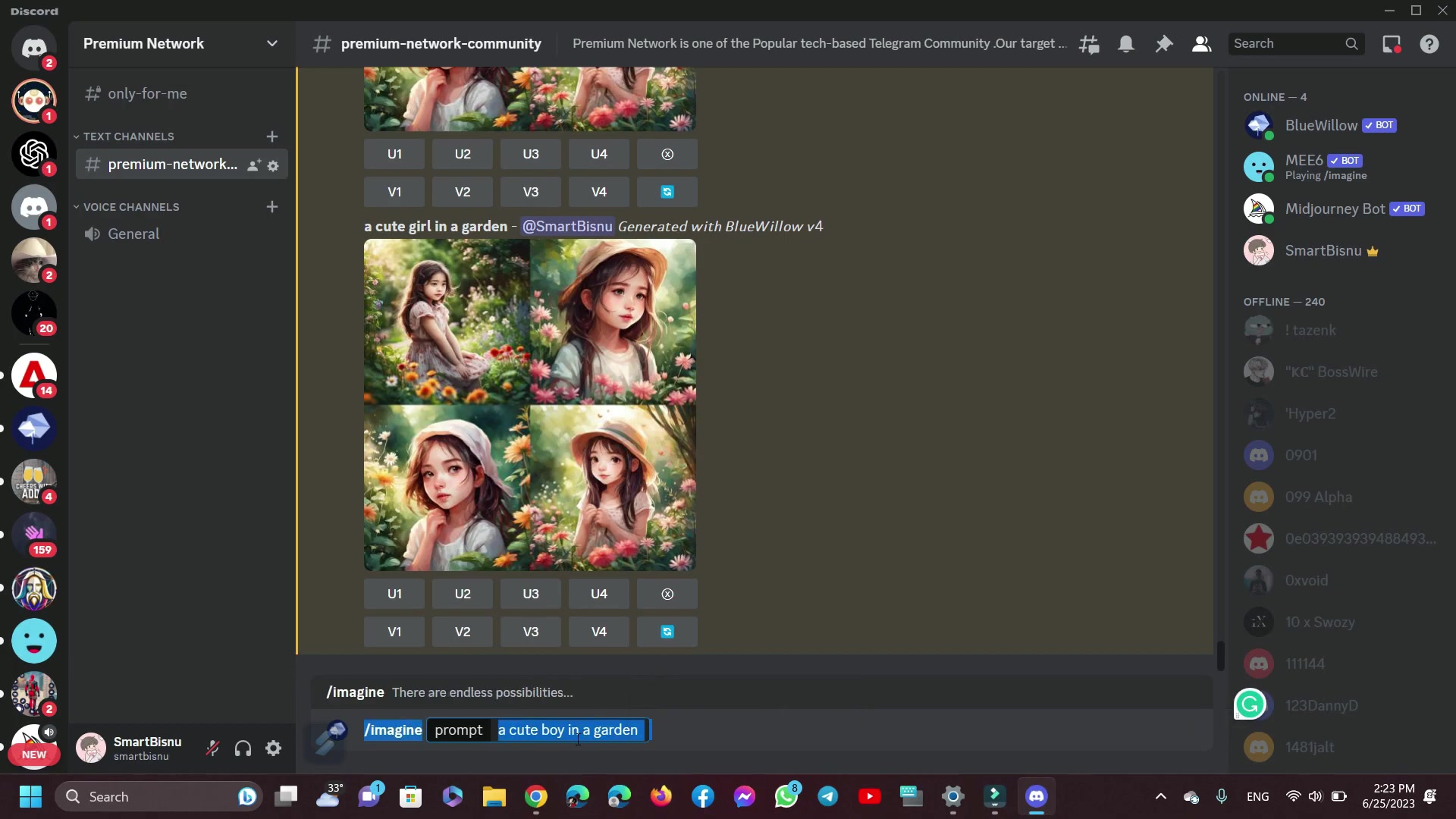Join the General voice channel
This screenshot has width=1456, height=819.
pos(133,234)
